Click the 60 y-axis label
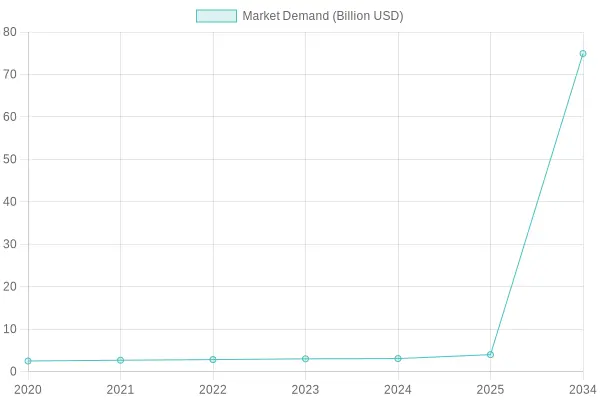Screen dimensions: 600x400 coord(10,117)
